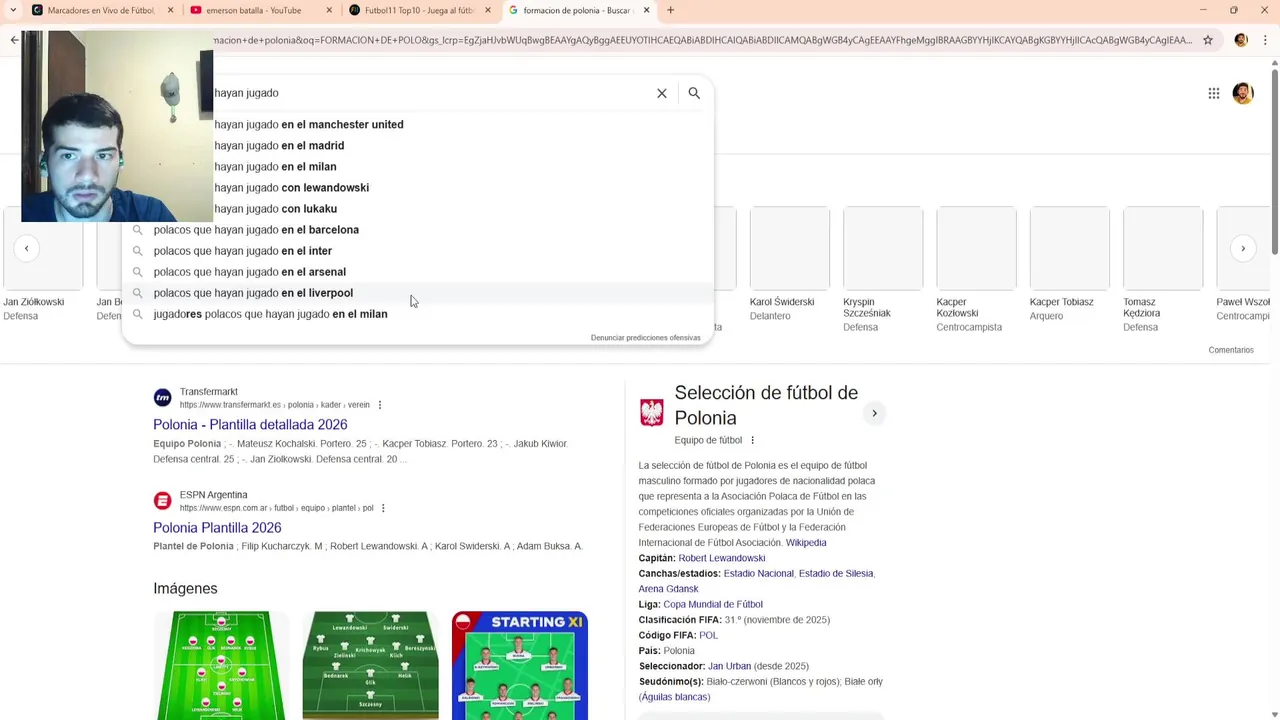Screen dimensions: 1280x720
Task: Open Kryspin Szcześniak player card
Action: click(x=883, y=269)
